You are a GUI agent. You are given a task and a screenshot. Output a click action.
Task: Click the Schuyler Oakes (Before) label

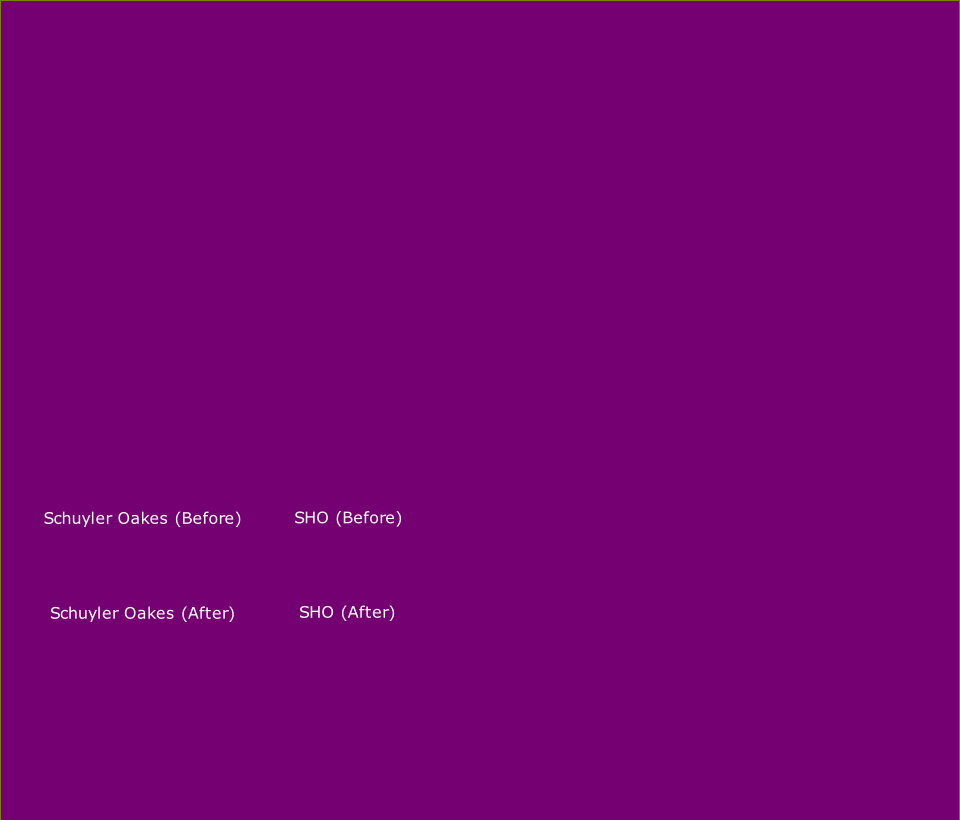pos(142,518)
